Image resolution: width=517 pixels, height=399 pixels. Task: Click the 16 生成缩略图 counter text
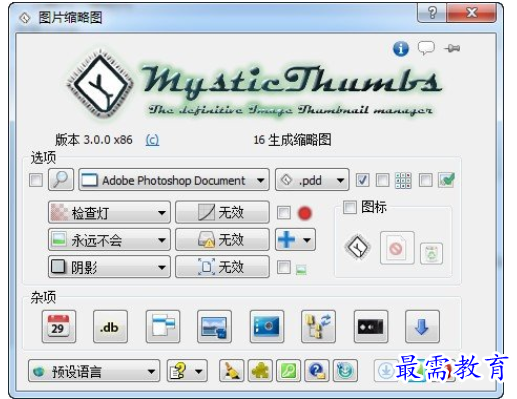pos(292,140)
